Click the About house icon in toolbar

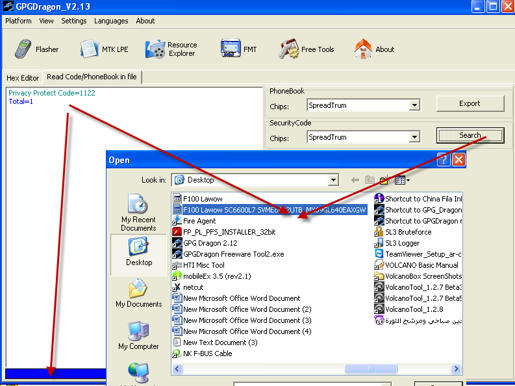tap(363, 49)
